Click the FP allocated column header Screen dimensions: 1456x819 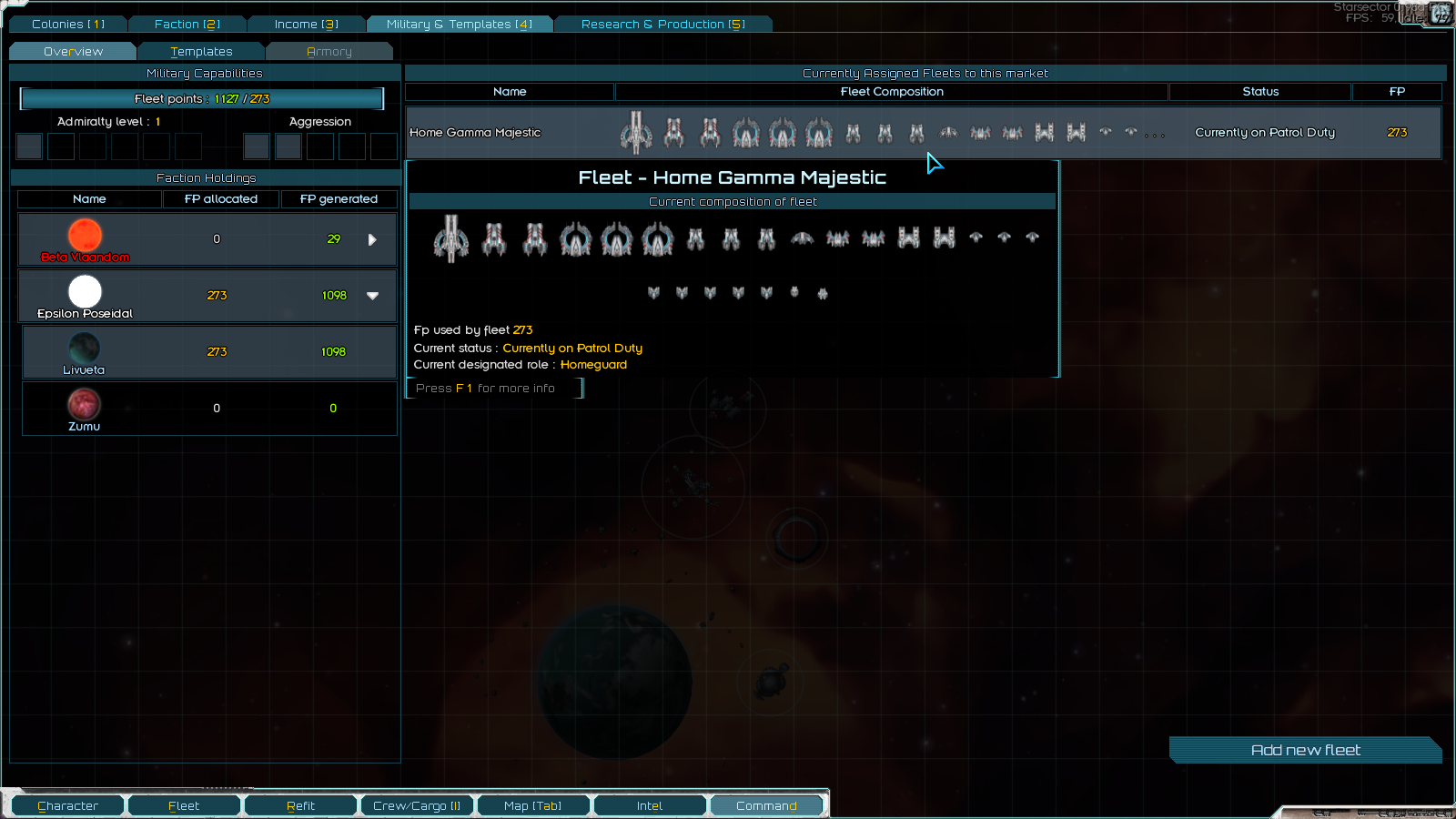click(221, 199)
